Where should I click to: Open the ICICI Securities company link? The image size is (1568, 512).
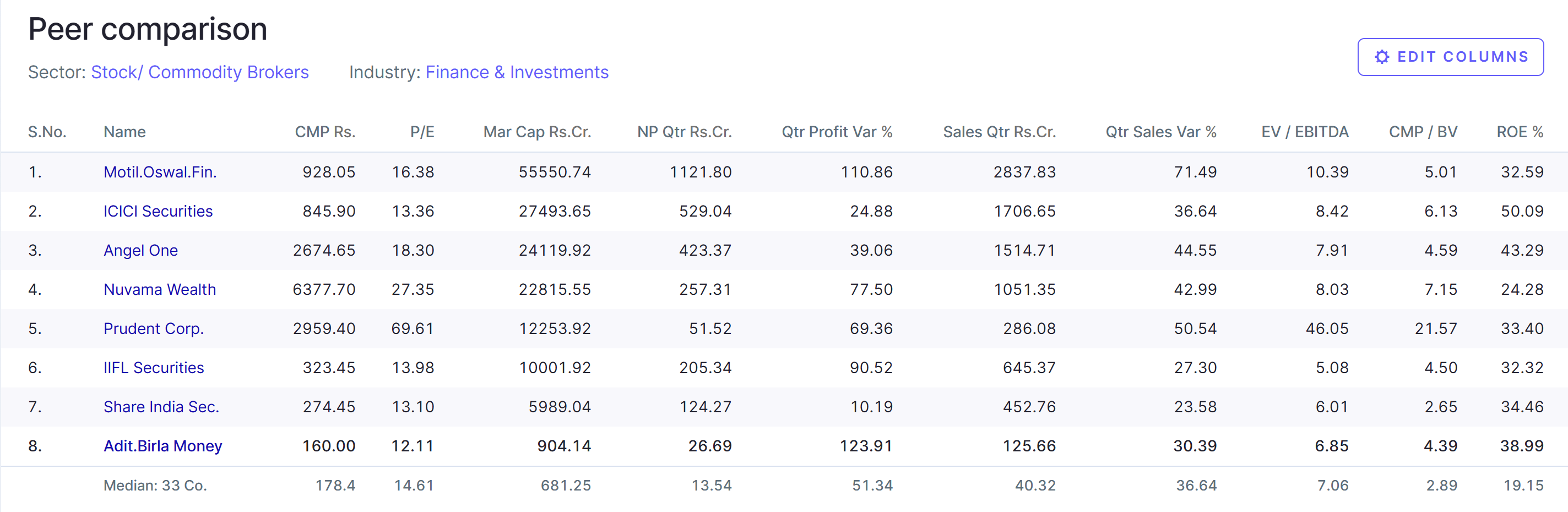pos(158,211)
